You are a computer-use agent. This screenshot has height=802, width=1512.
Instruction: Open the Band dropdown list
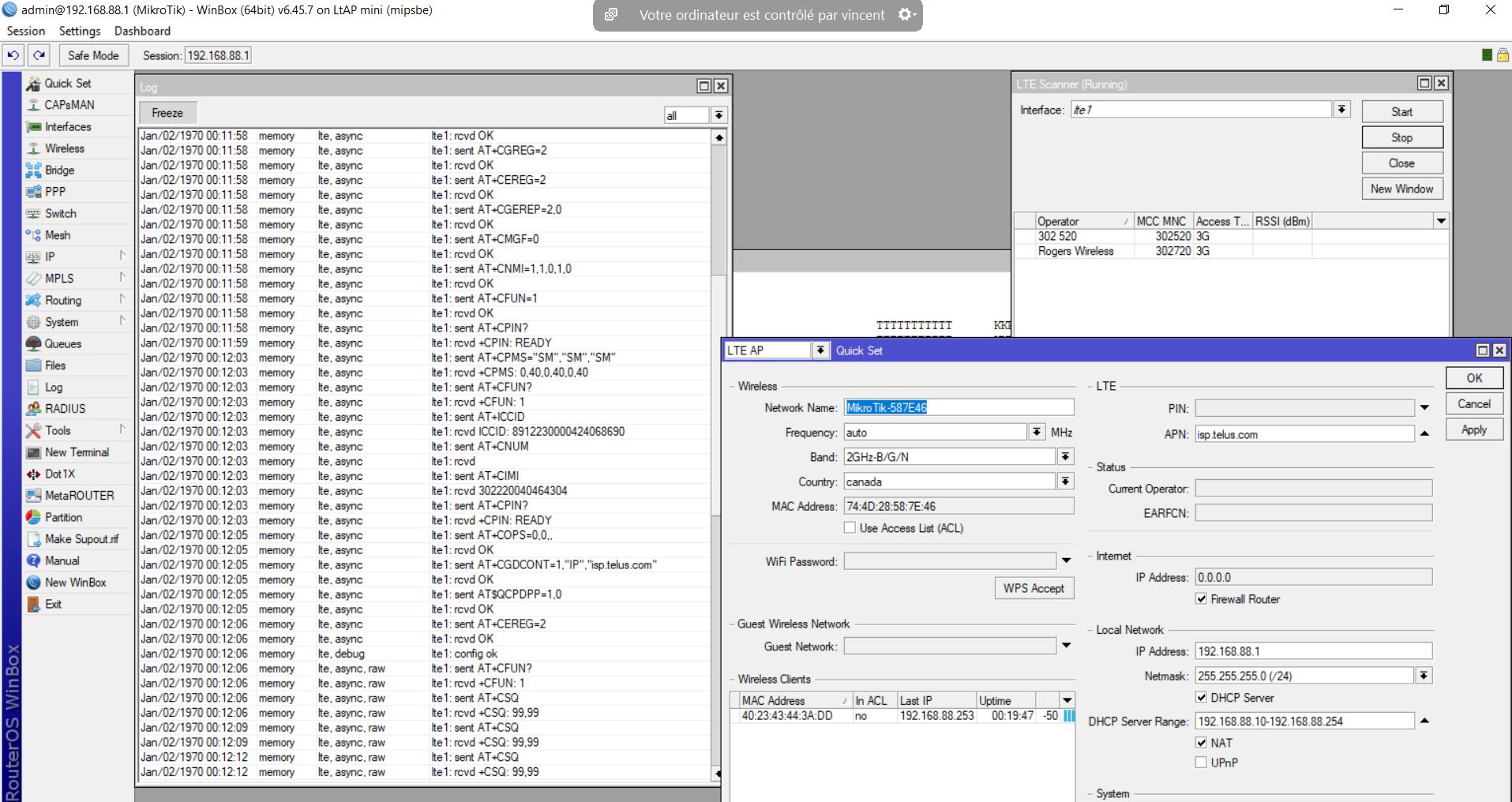coord(1065,457)
